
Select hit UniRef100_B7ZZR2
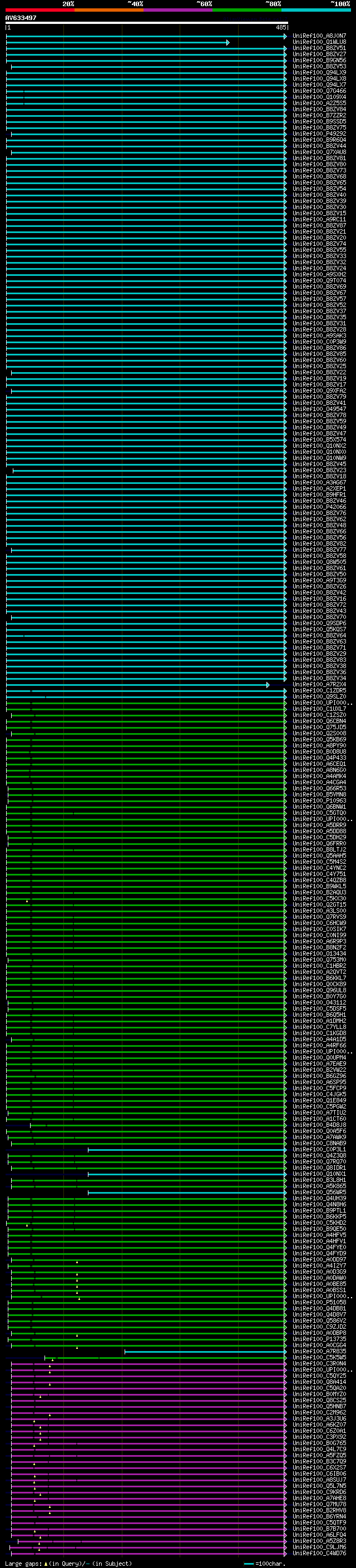pyautogui.click(x=319, y=115)
